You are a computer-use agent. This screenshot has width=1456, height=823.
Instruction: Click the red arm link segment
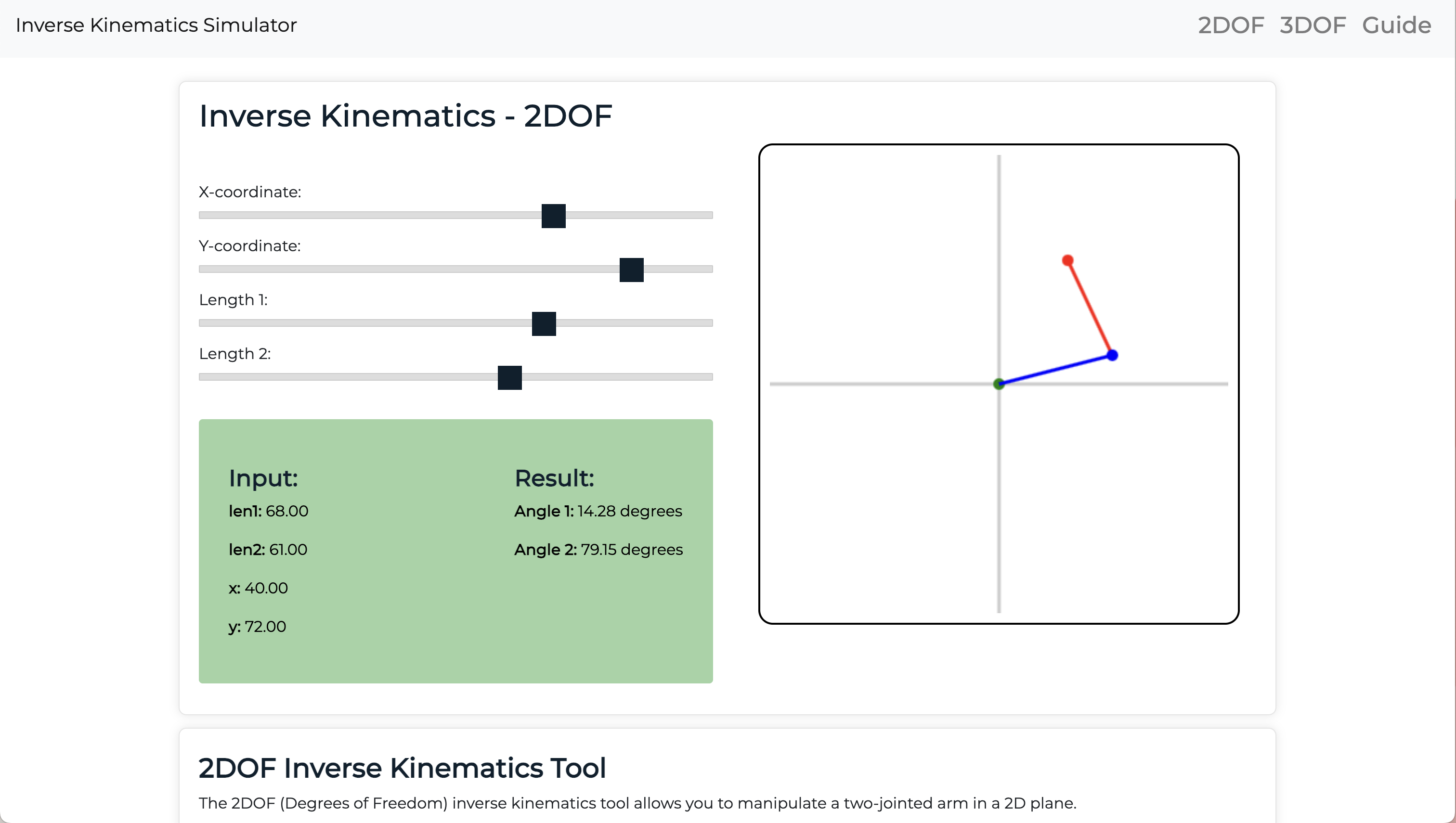1090,308
